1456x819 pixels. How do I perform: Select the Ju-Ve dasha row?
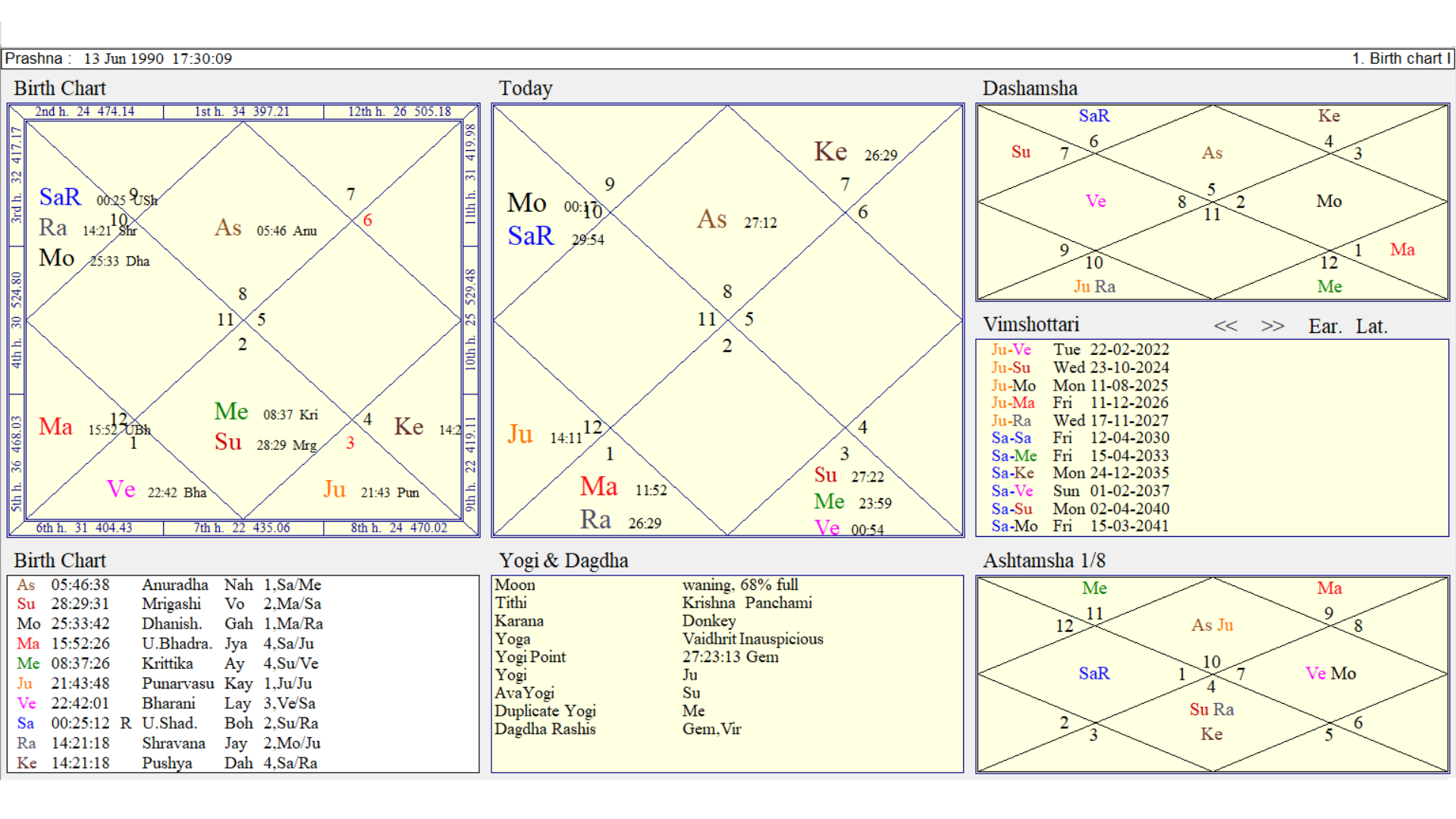(x=1080, y=350)
